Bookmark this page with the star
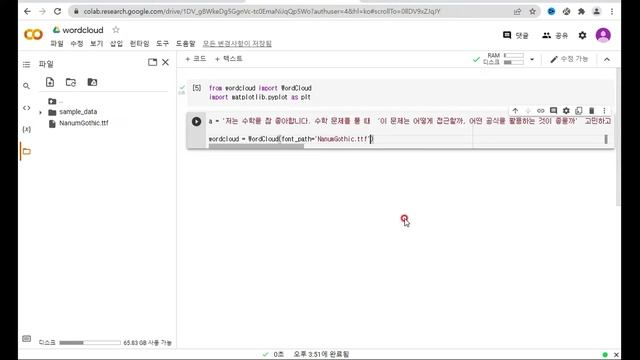This screenshot has height=360, width=640. click(533, 11)
